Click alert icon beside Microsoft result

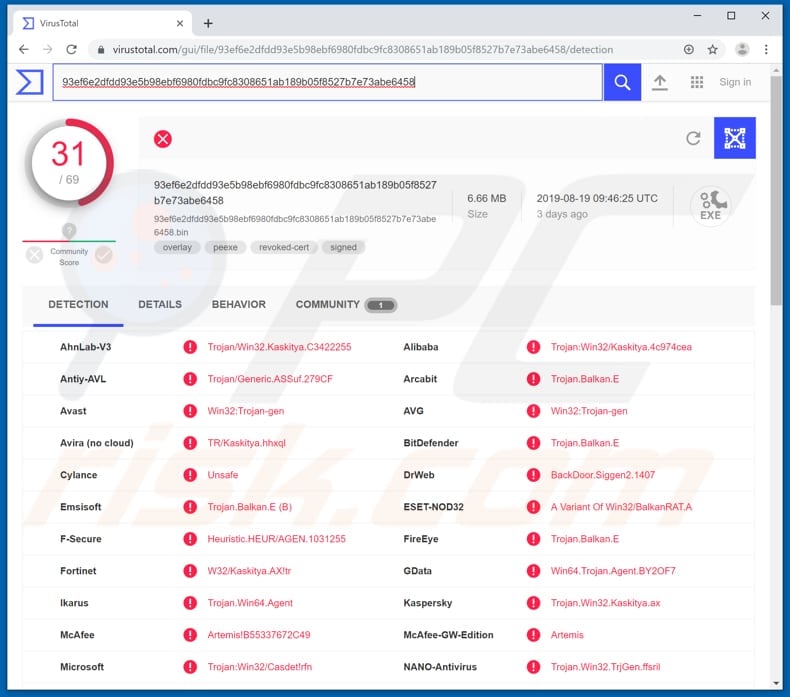click(190, 667)
